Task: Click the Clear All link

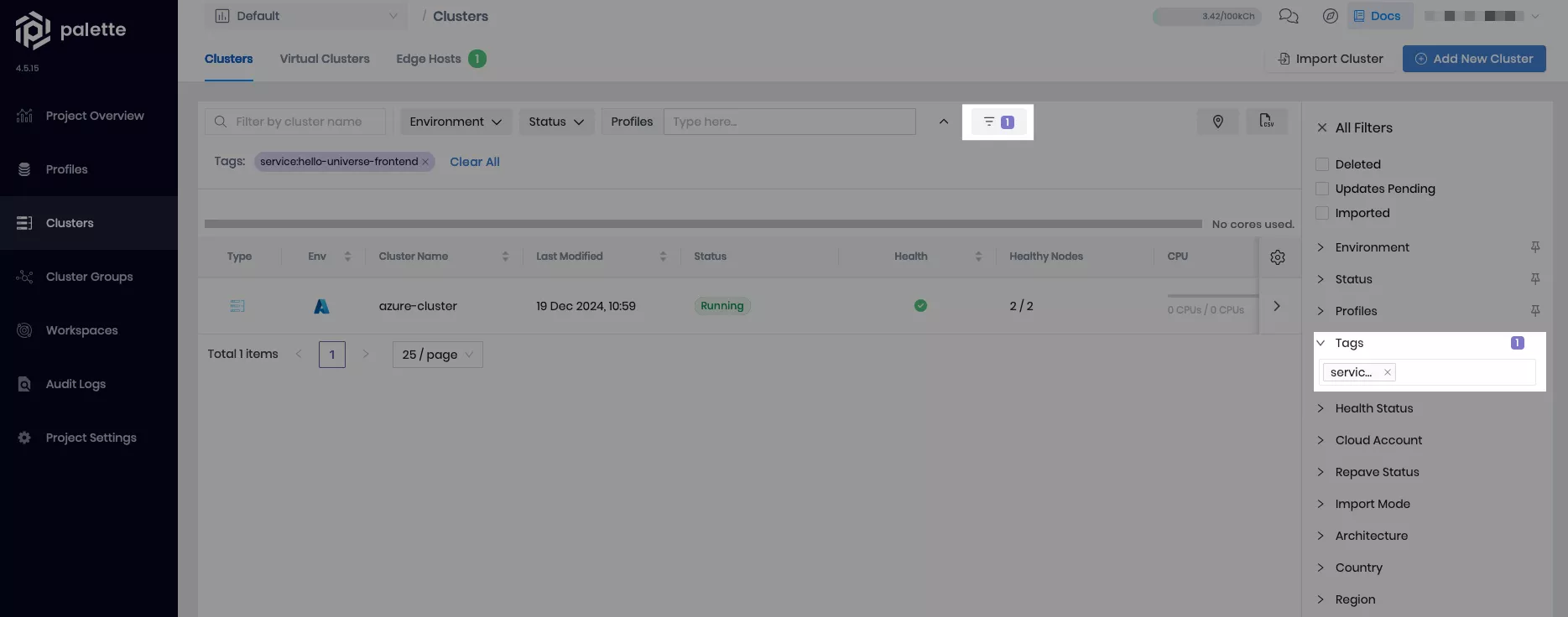Action: click(x=474, y=162)
